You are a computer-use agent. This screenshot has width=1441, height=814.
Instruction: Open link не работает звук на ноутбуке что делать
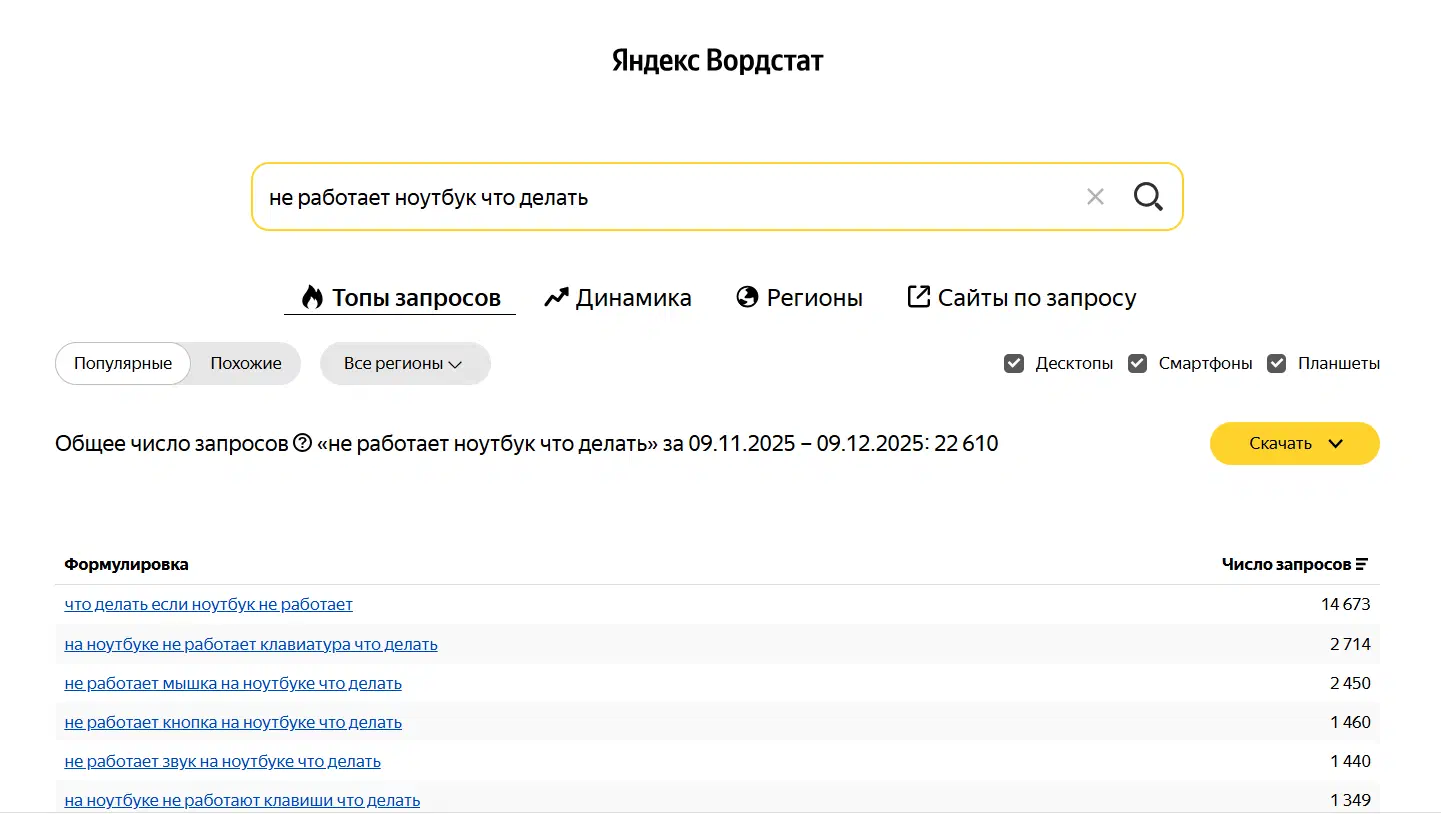[223, 761]
